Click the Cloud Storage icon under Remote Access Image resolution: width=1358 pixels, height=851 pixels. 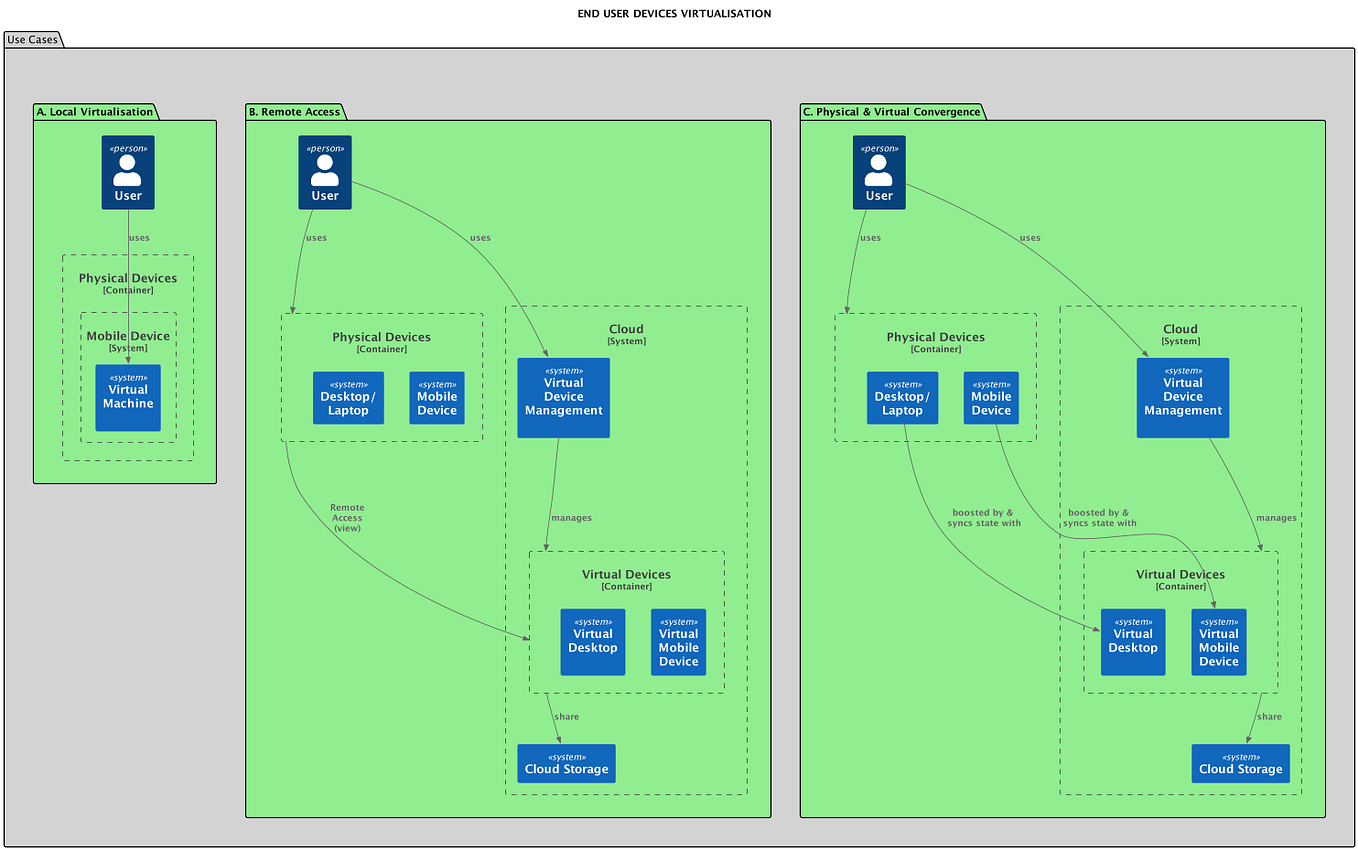566,763
